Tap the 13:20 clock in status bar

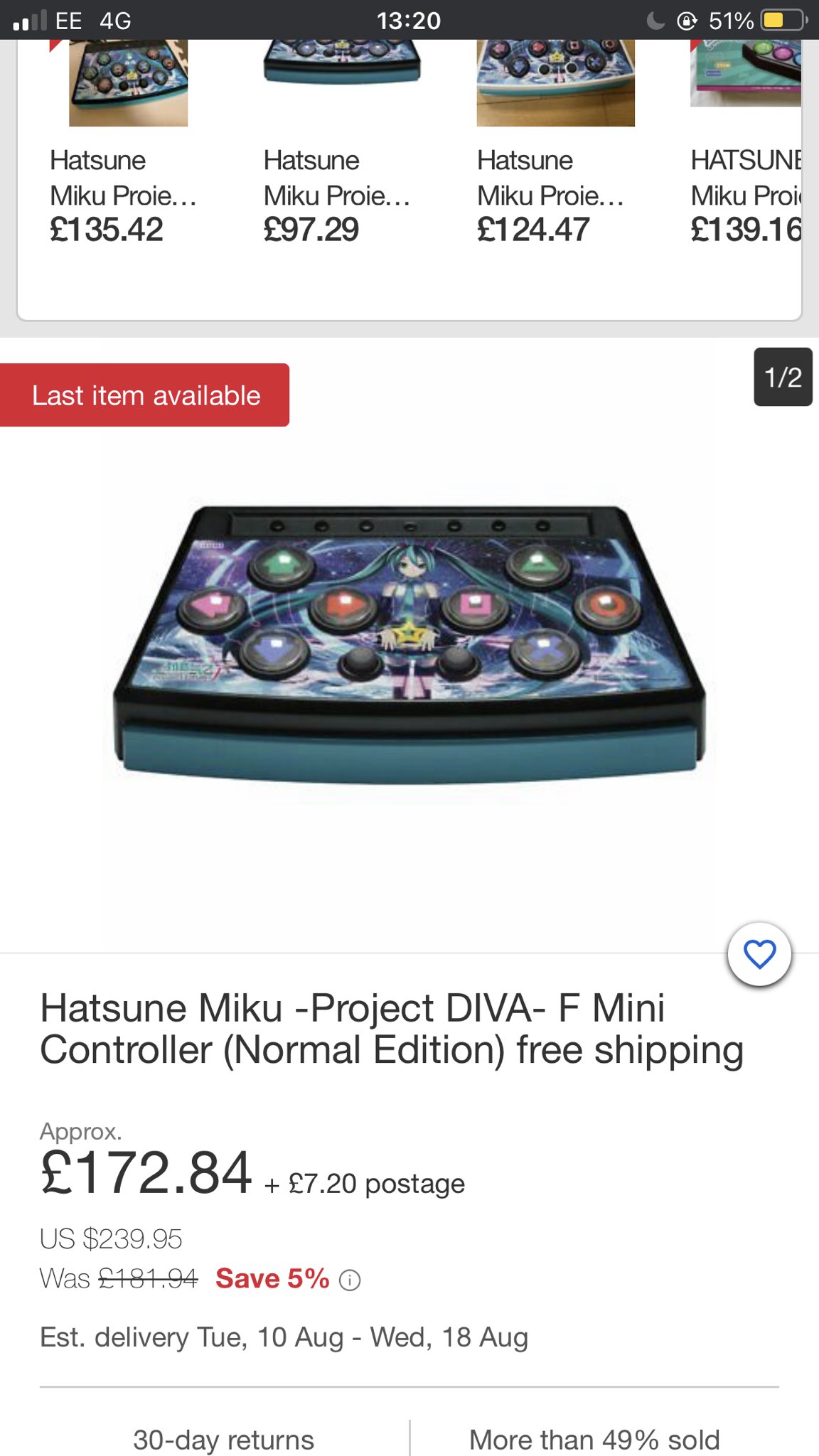coord(409,21)
